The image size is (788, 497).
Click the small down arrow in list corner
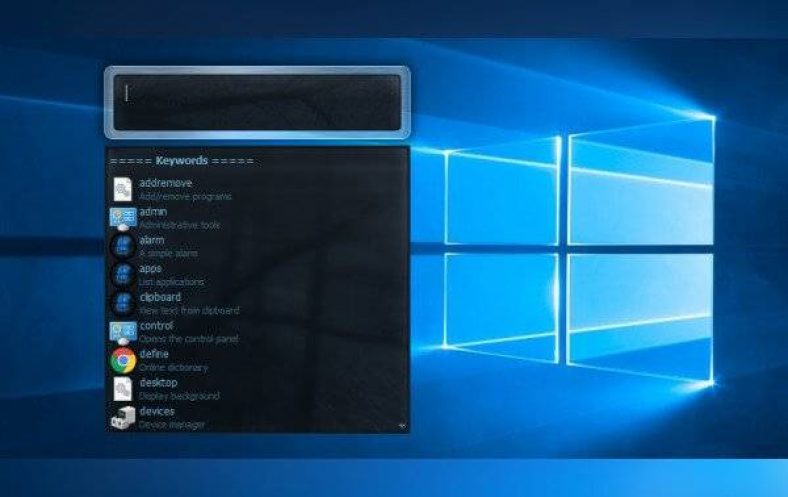click(x=402, y=426)
